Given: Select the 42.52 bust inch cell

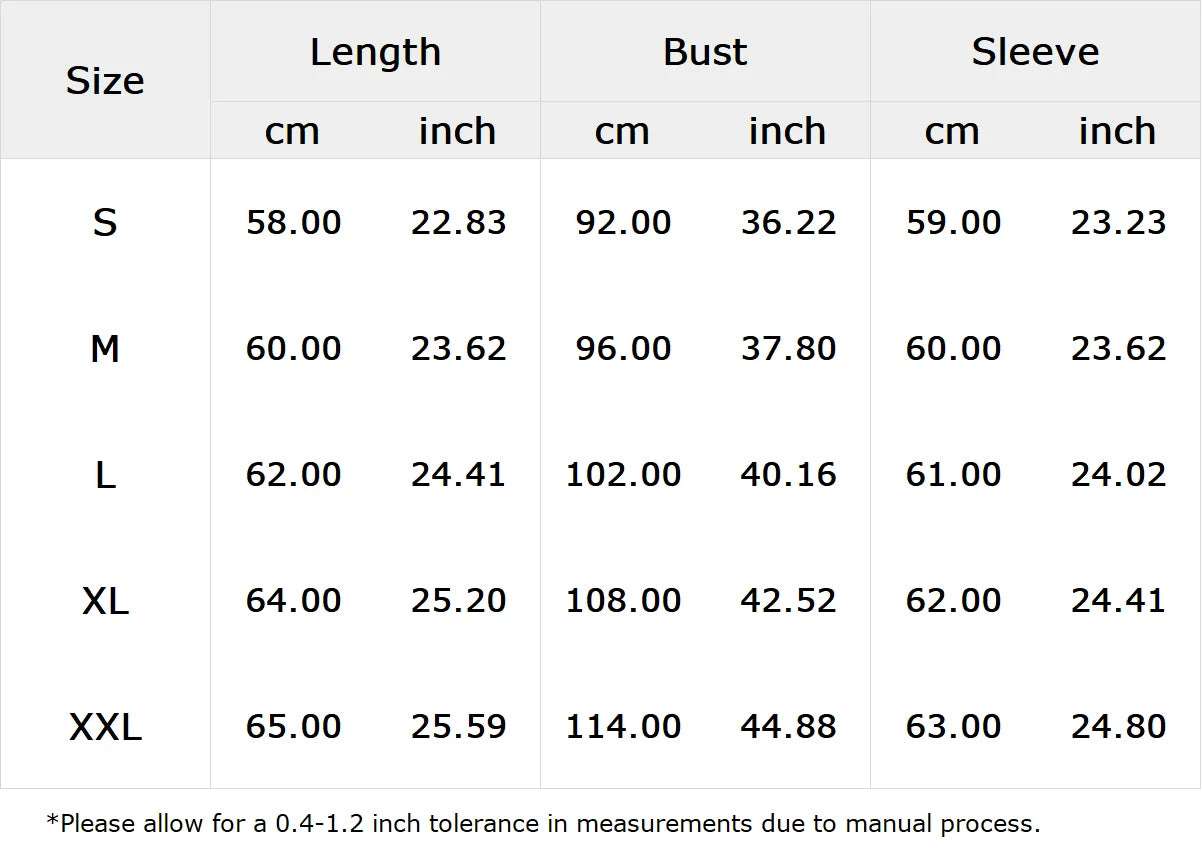Looking at the screenshot, I should (788, 600).
